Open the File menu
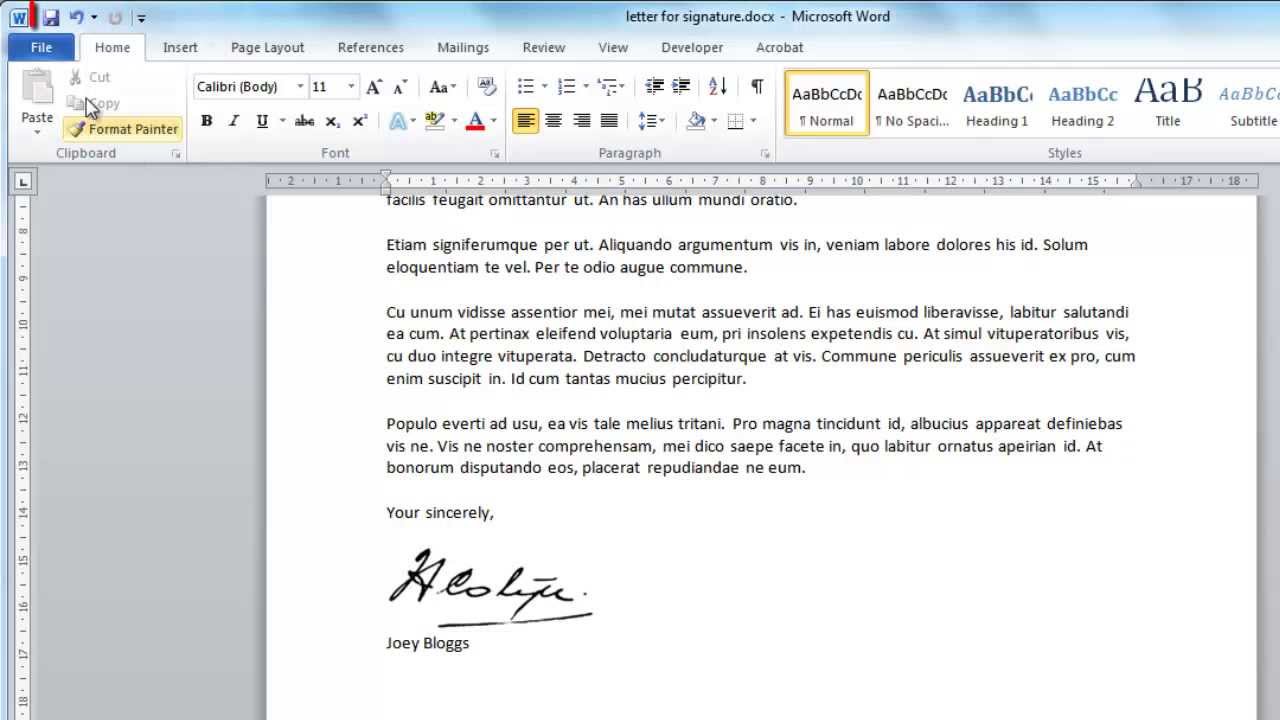The height and width of the screenshot is (720, 1280). (x=40, y=47)
